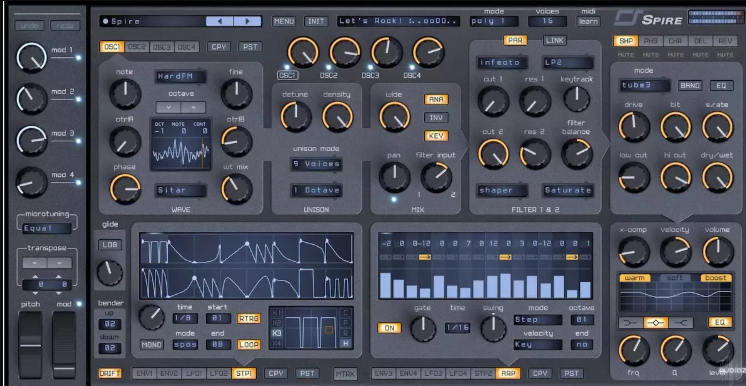Enable MONO mode for stepper
The width and height of the screenshot is (746, 386).
coord(152,345)
